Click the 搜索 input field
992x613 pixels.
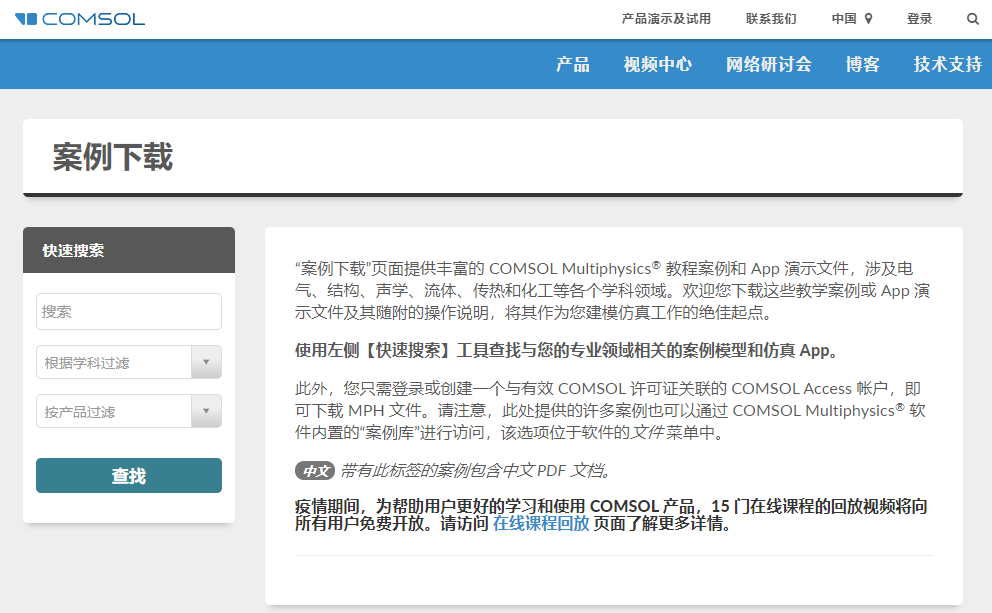click(129, 311)
